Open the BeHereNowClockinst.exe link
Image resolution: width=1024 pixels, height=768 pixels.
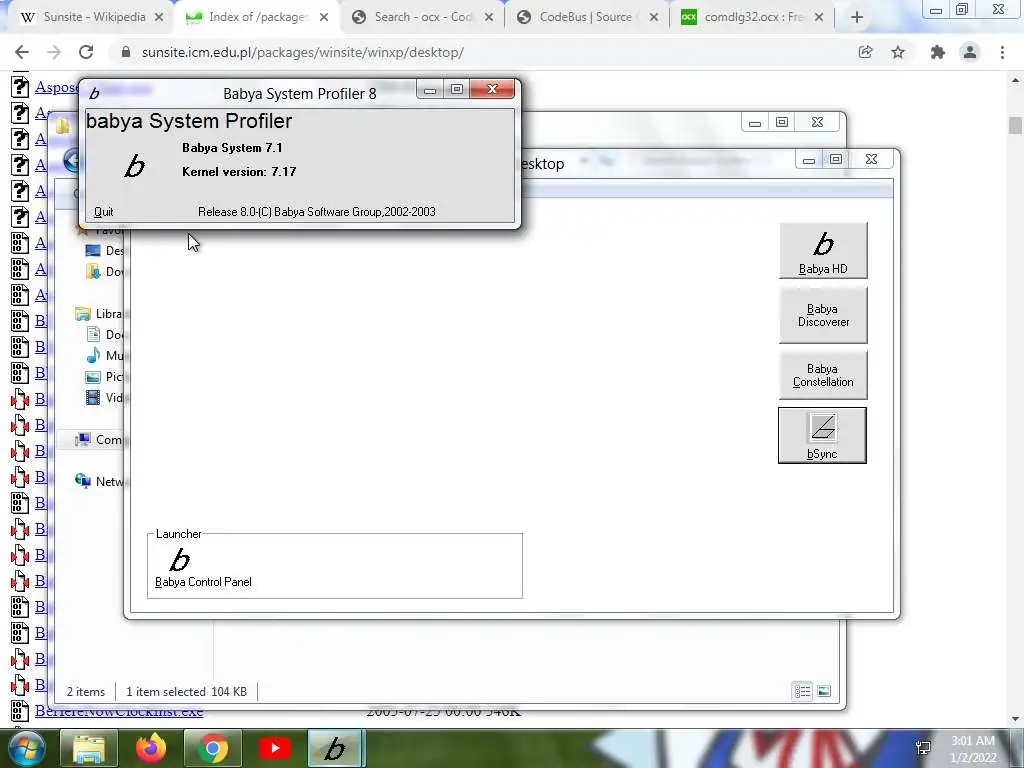coord(119,712)
